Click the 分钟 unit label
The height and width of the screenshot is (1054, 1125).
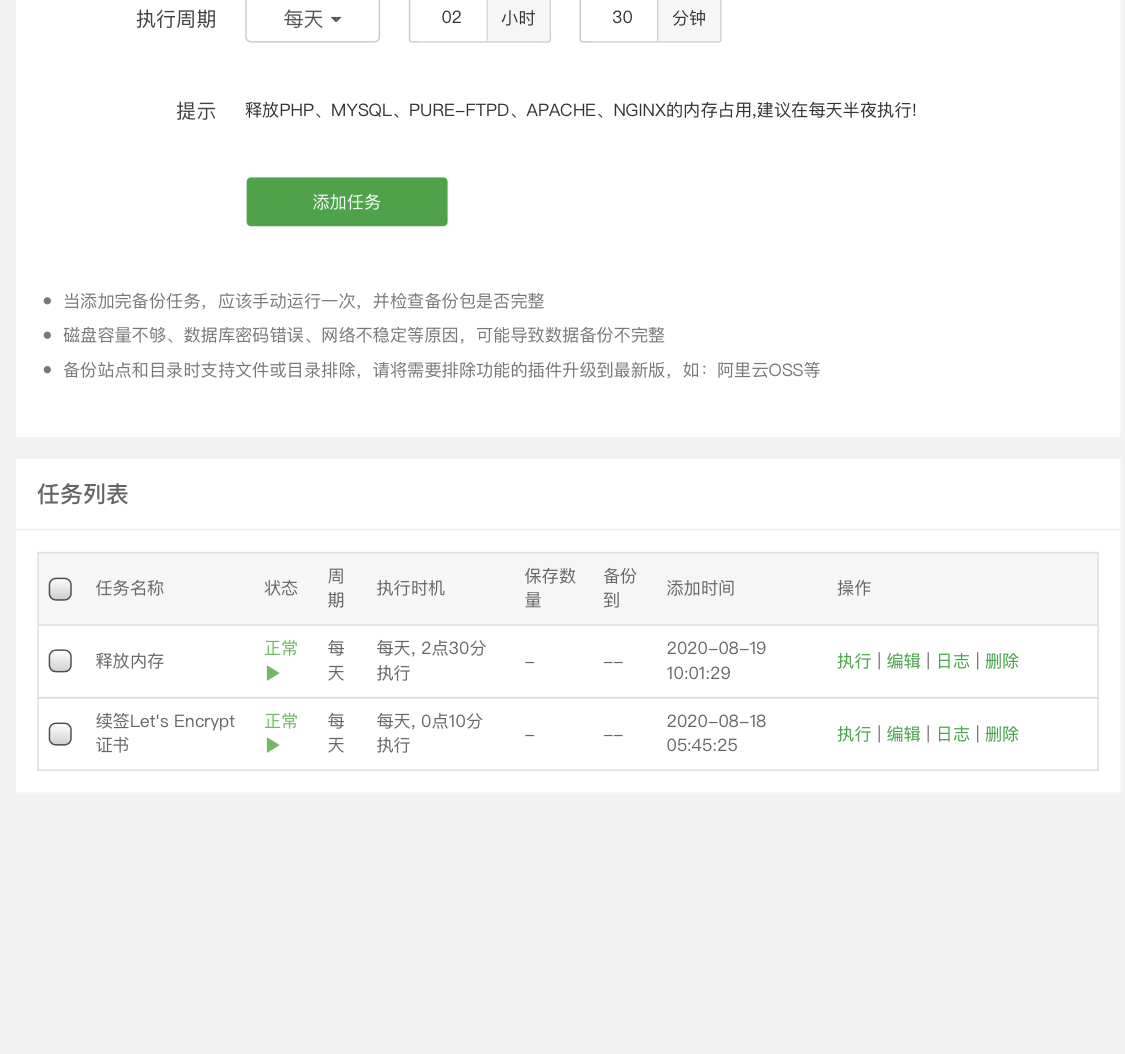689,18
